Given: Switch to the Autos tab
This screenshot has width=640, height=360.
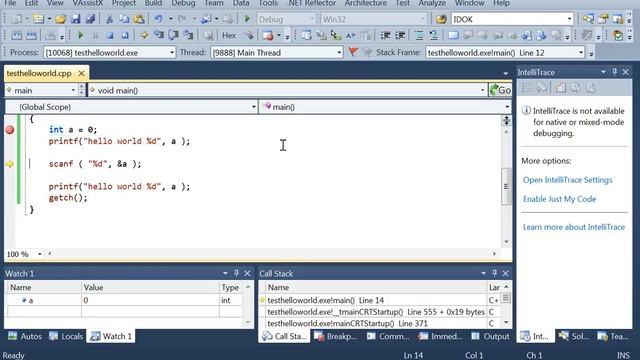Looking at the screenshot, I should [25, 336].
